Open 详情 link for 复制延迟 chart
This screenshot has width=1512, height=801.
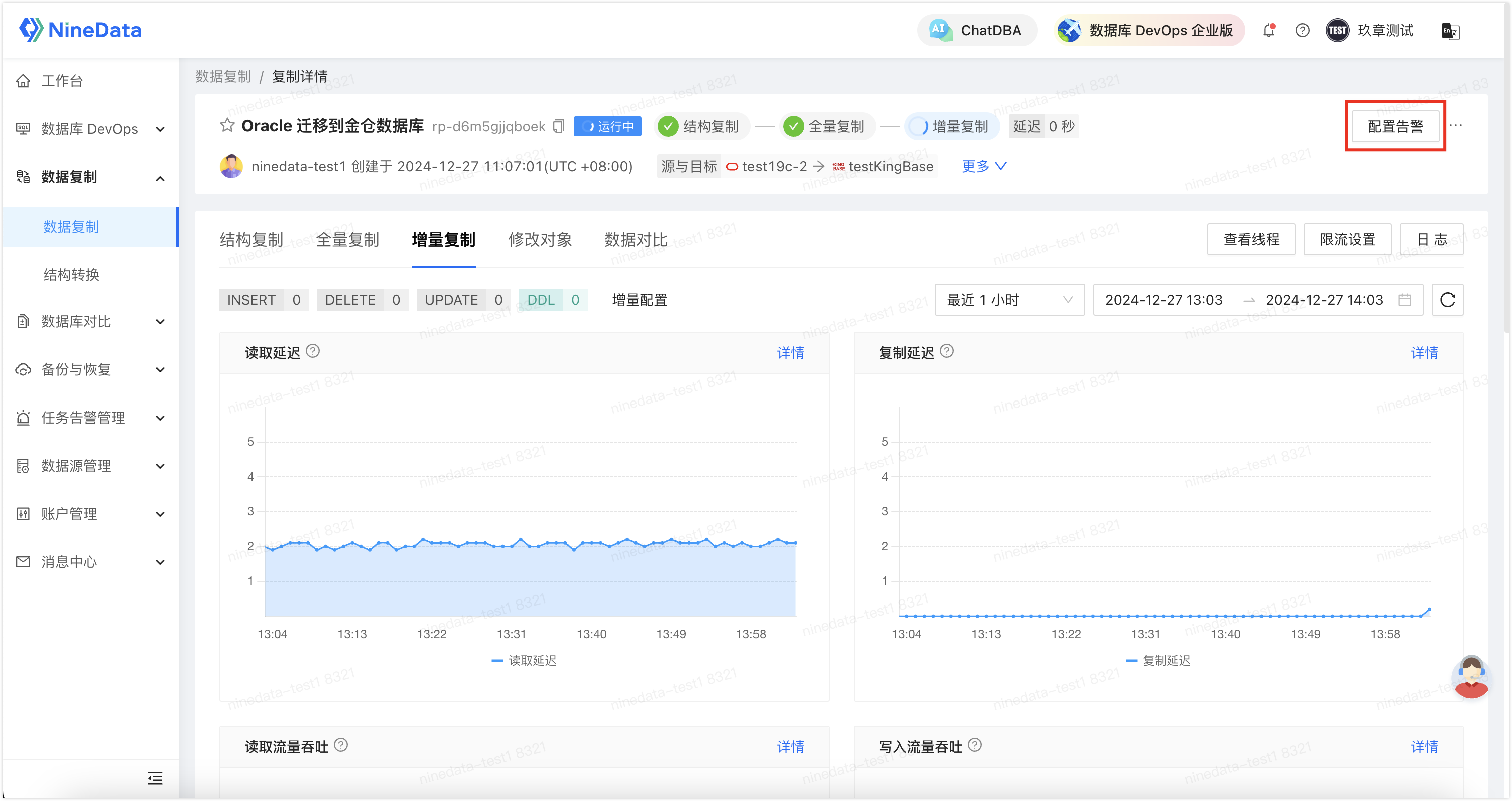coord(1424,353)
